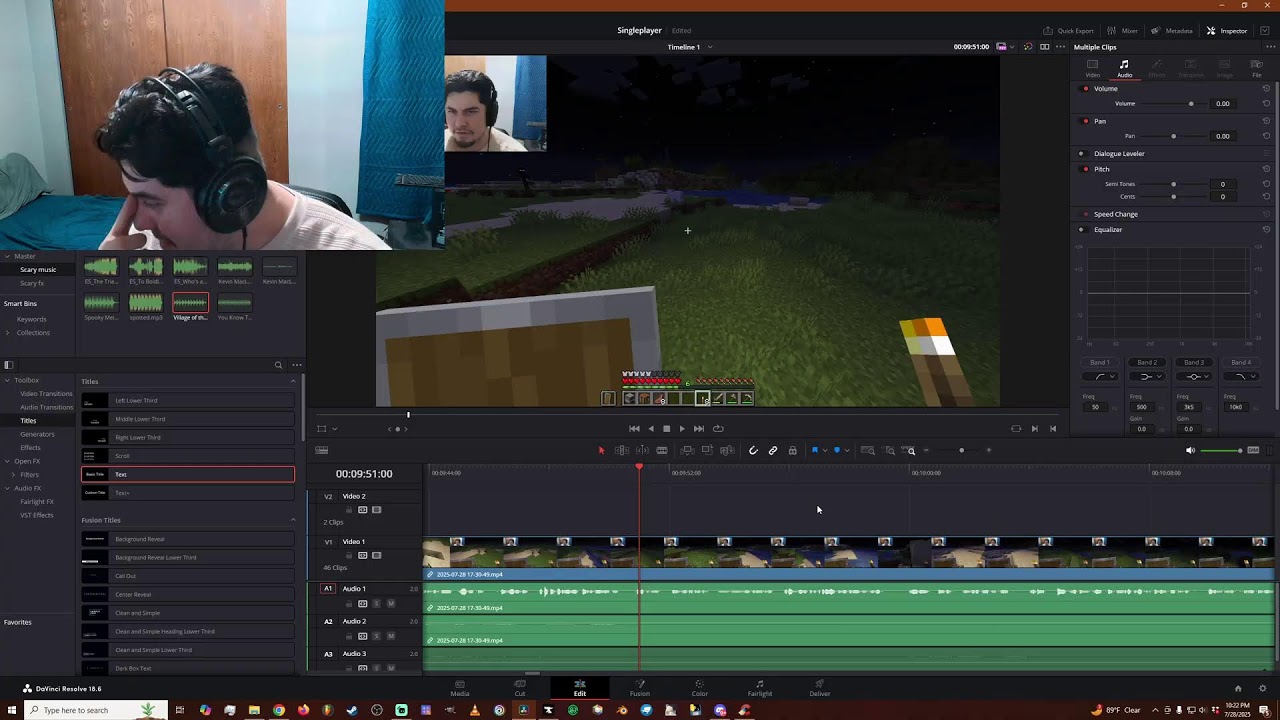Switch to the Media page

click(x=460, y=688)
